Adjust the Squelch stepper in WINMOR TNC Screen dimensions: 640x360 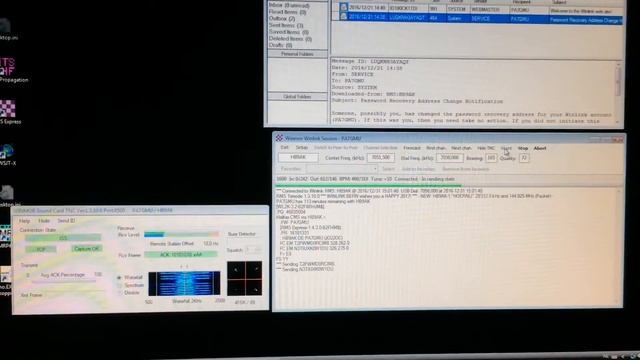click(x=253, y=250)
